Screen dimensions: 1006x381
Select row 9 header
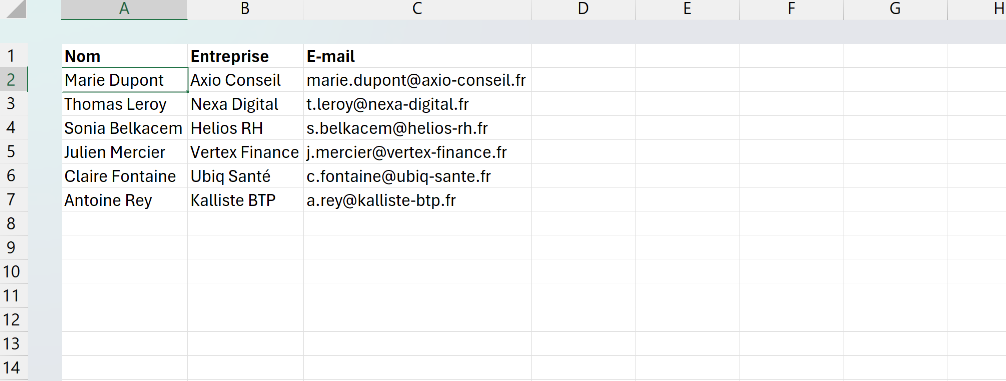pos(14,248)
